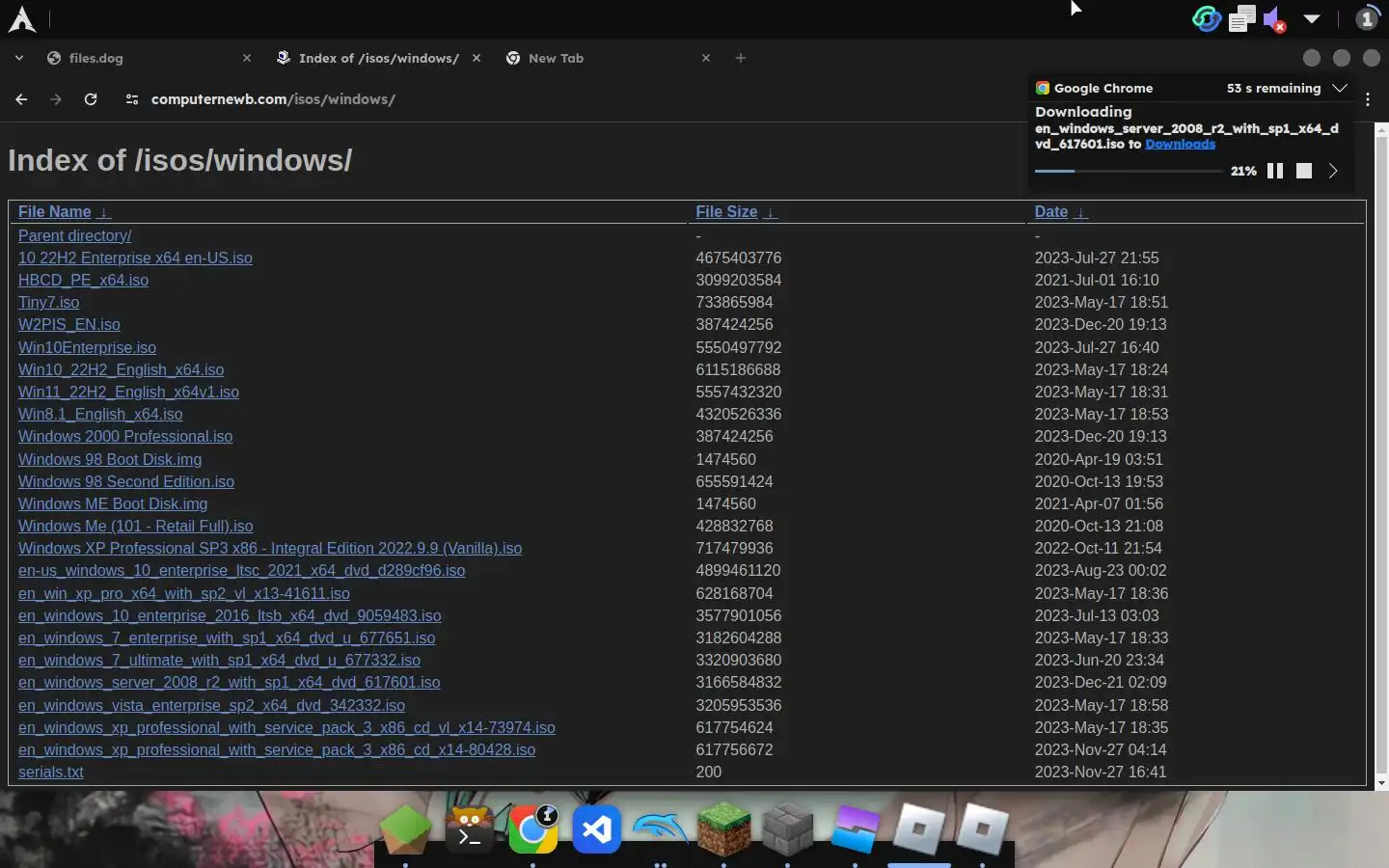This screenshot has width=1389, height=868.
Task: Stop the download using the square icon
Action: point(1304,171)
